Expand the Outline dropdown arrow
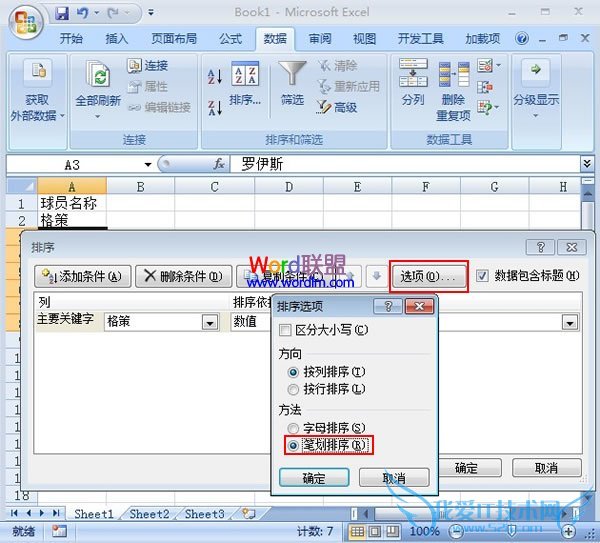This screenshot has width=600, height=543. [x=536, y=116]
